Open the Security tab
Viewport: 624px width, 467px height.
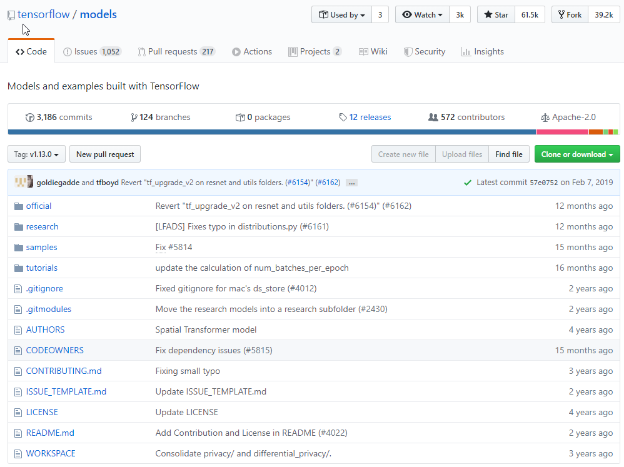tap(424, 52)
